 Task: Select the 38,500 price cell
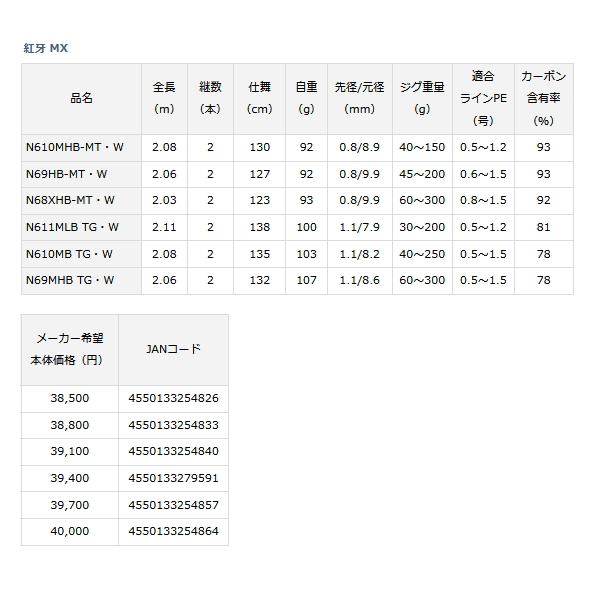70,398
